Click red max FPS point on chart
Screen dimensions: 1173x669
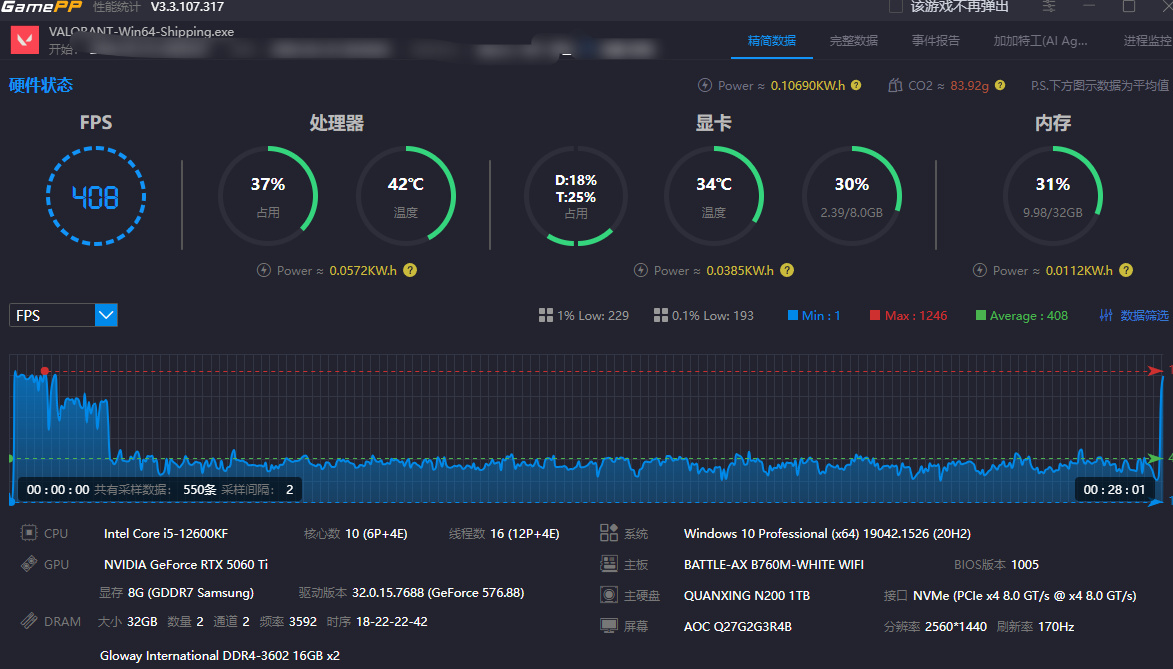click(45, 370)
